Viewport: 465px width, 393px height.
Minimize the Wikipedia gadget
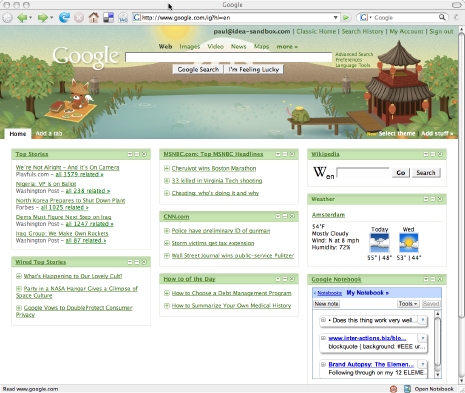point(426,154)
